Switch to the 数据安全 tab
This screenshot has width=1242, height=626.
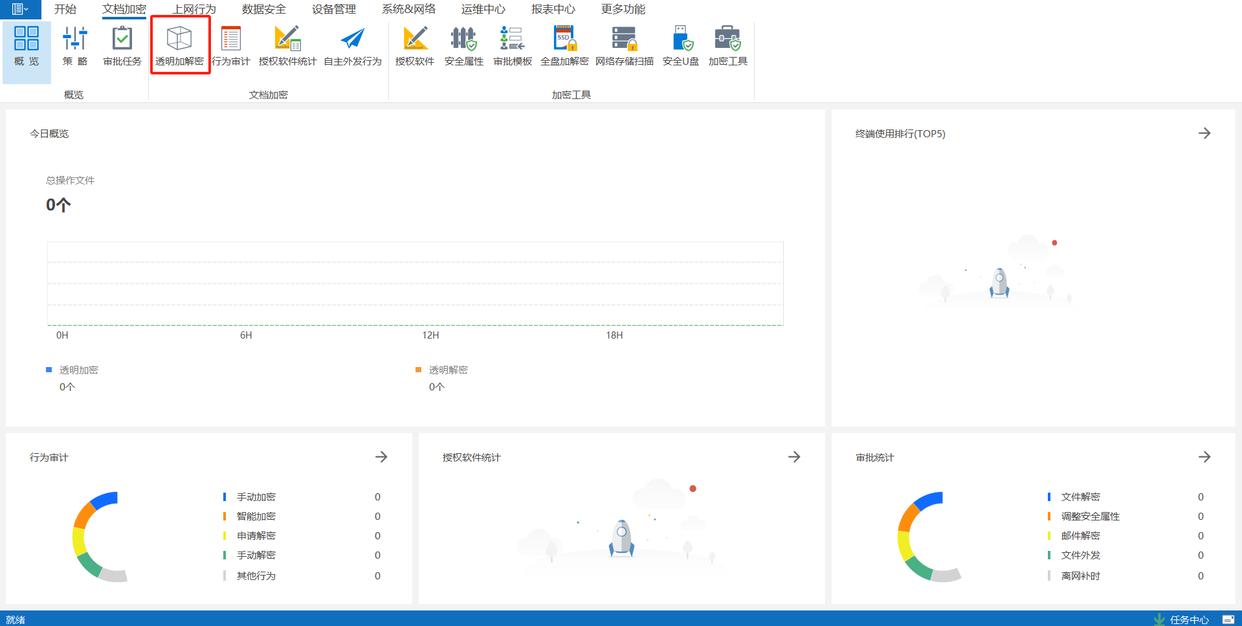(264, 9)
